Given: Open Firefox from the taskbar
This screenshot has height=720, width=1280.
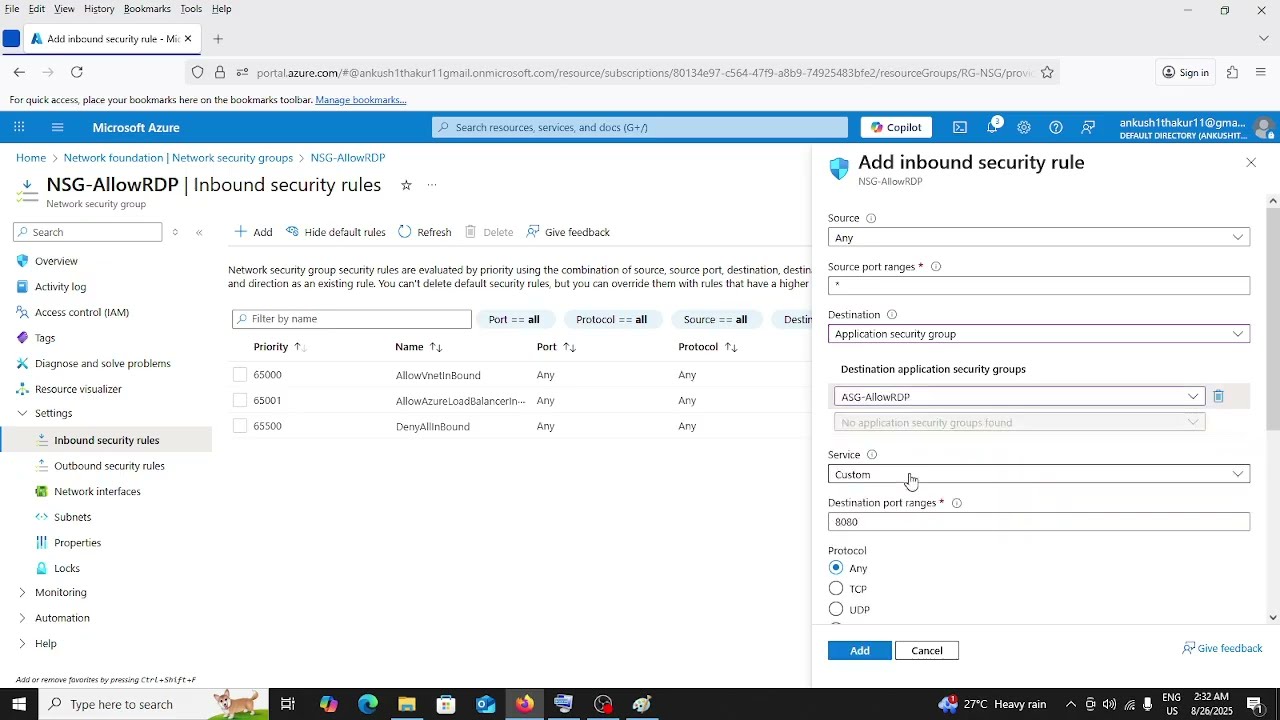Looking at the screenshot, I should pyautogui.click(x=525, y=704).
